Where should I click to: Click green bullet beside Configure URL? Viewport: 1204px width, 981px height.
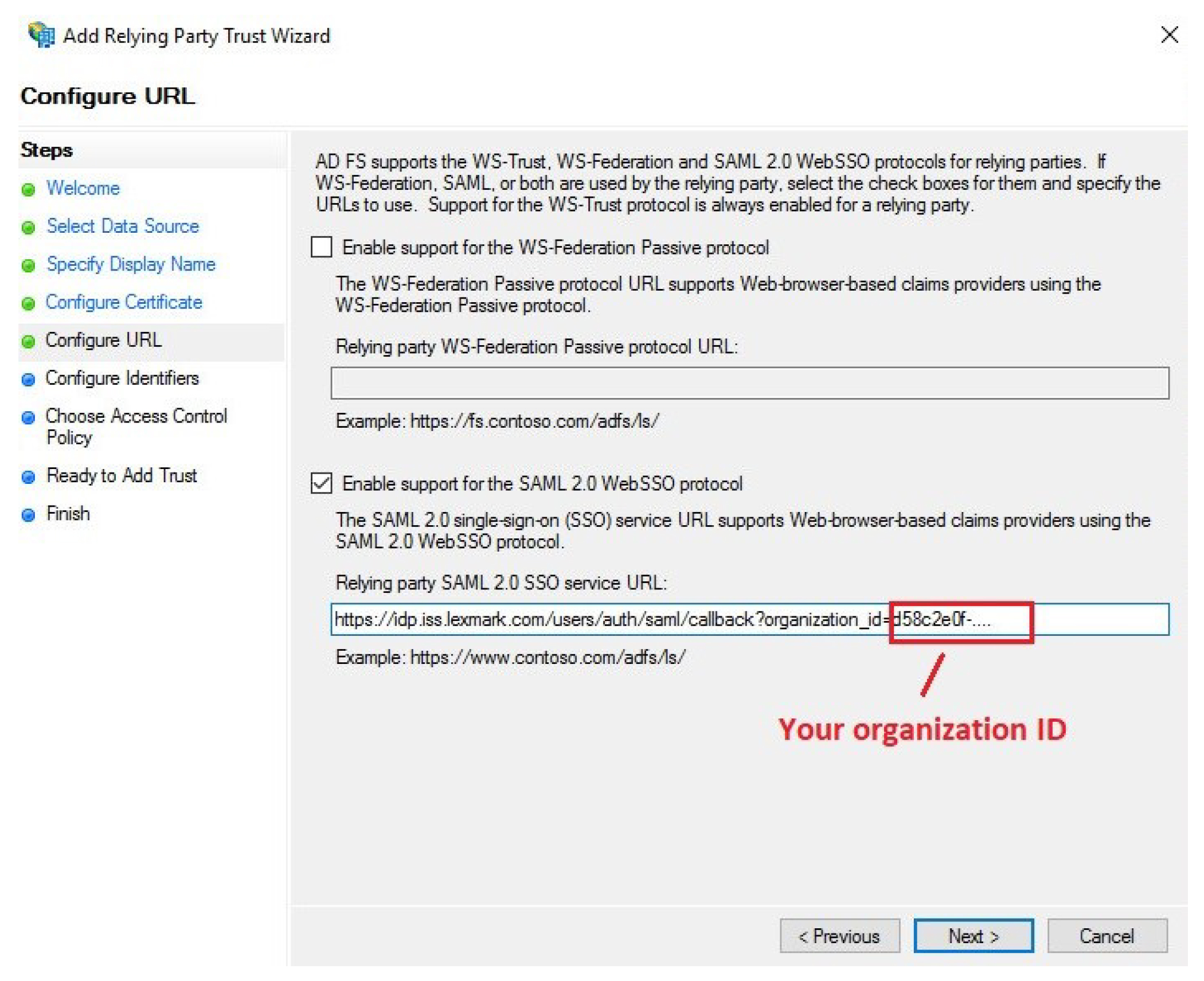(x=28, y=342)
